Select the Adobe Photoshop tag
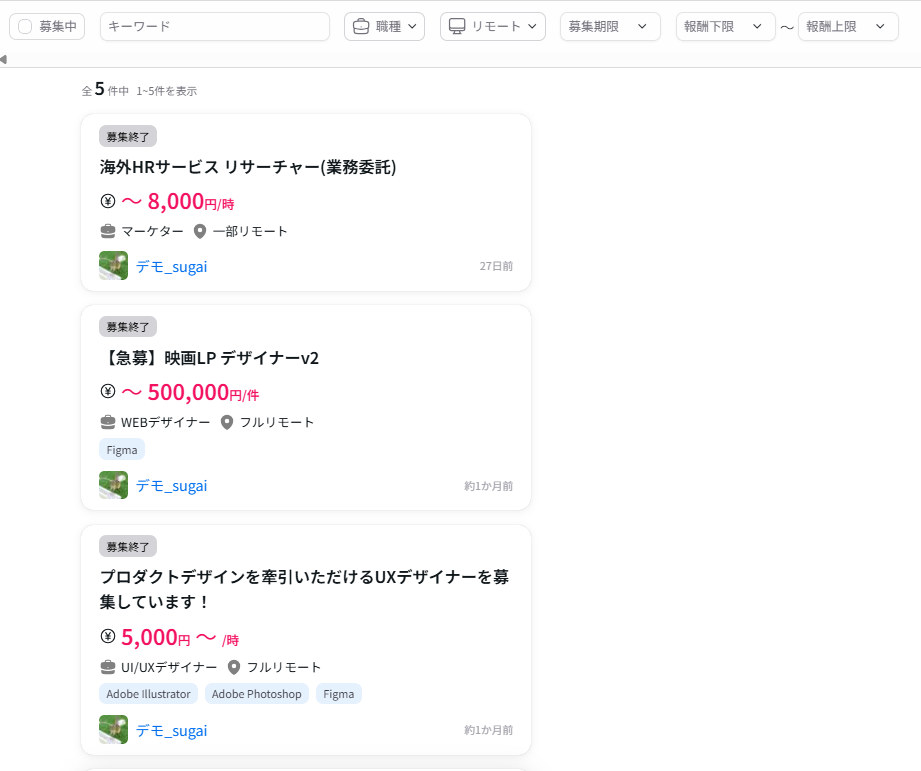This screenshot has width=921, height=771. click(256, 693)
